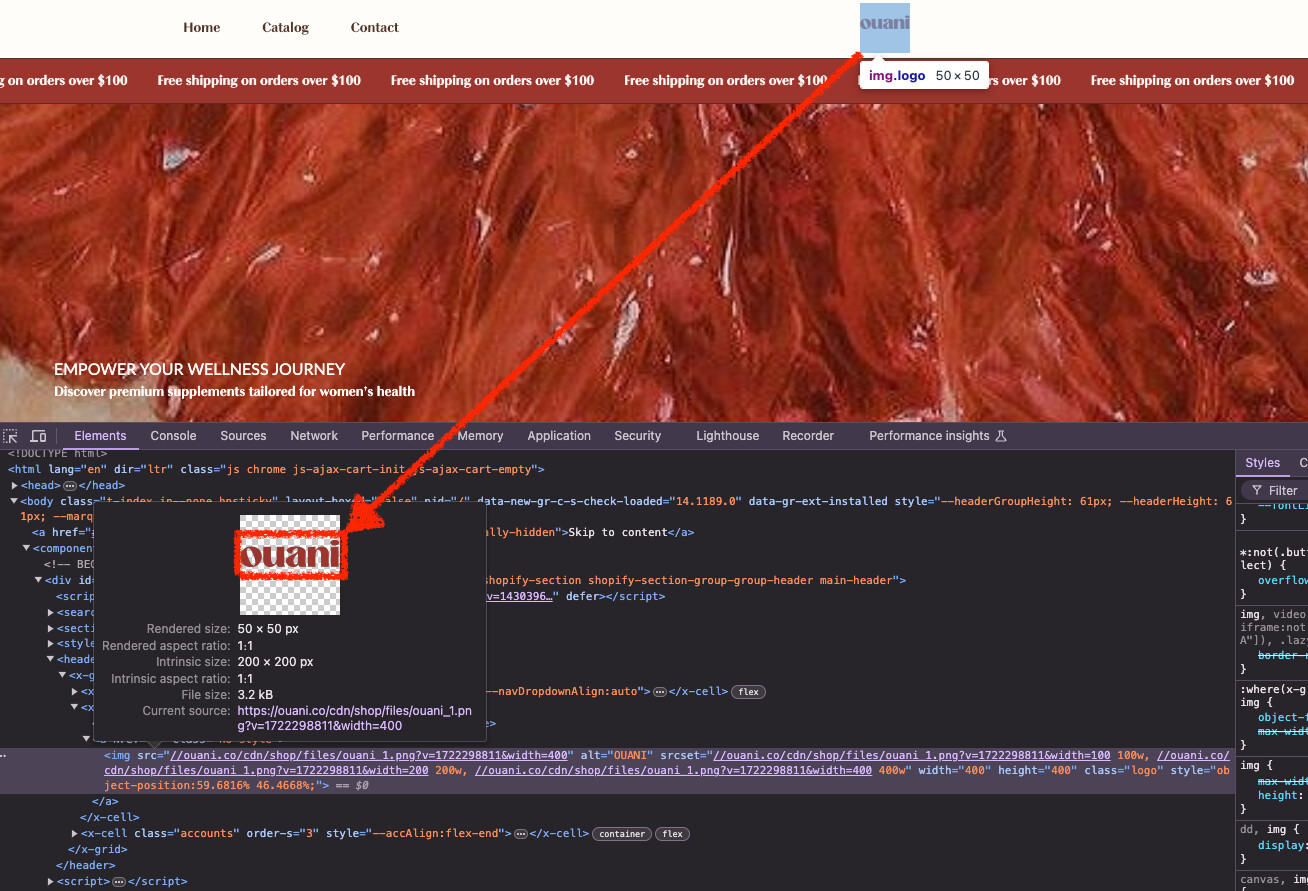This screenshot has width=1308, height=891.
Task: Open the Current source URL in the image tooltip
Action: coord(354,718)
